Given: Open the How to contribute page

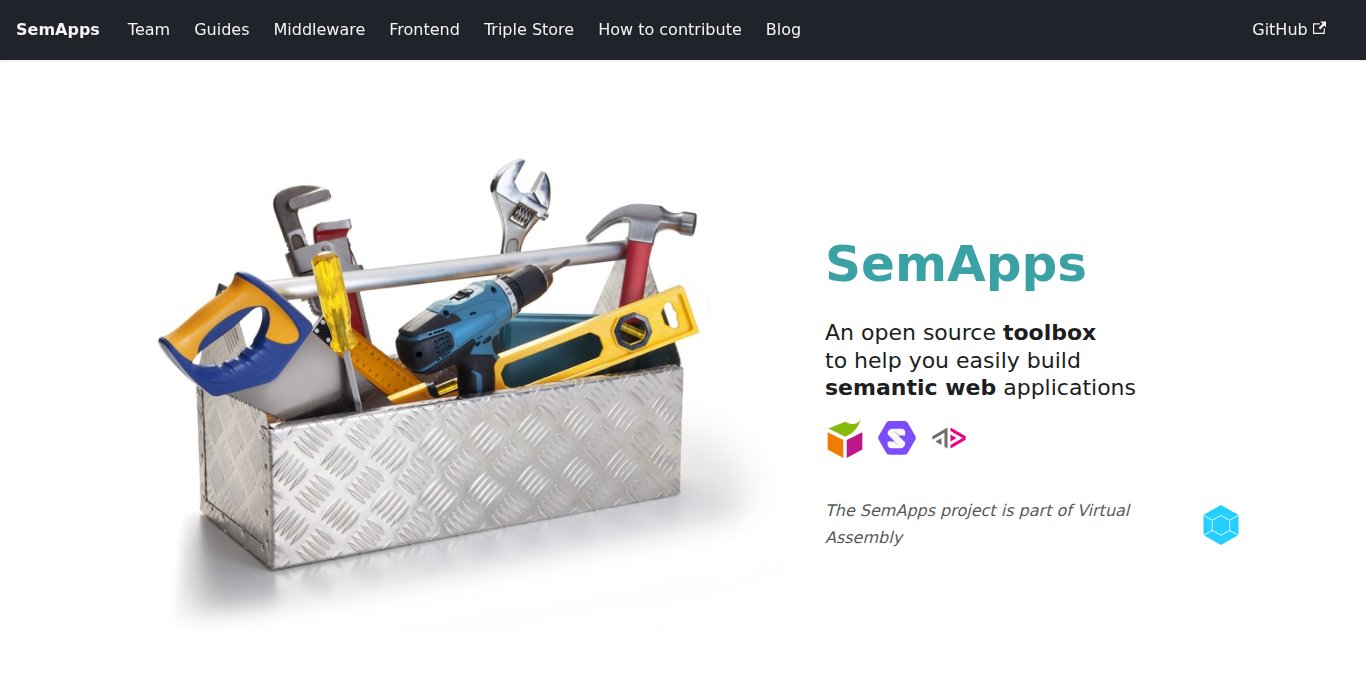Looking at the screenshot, I should click(670, 29).
